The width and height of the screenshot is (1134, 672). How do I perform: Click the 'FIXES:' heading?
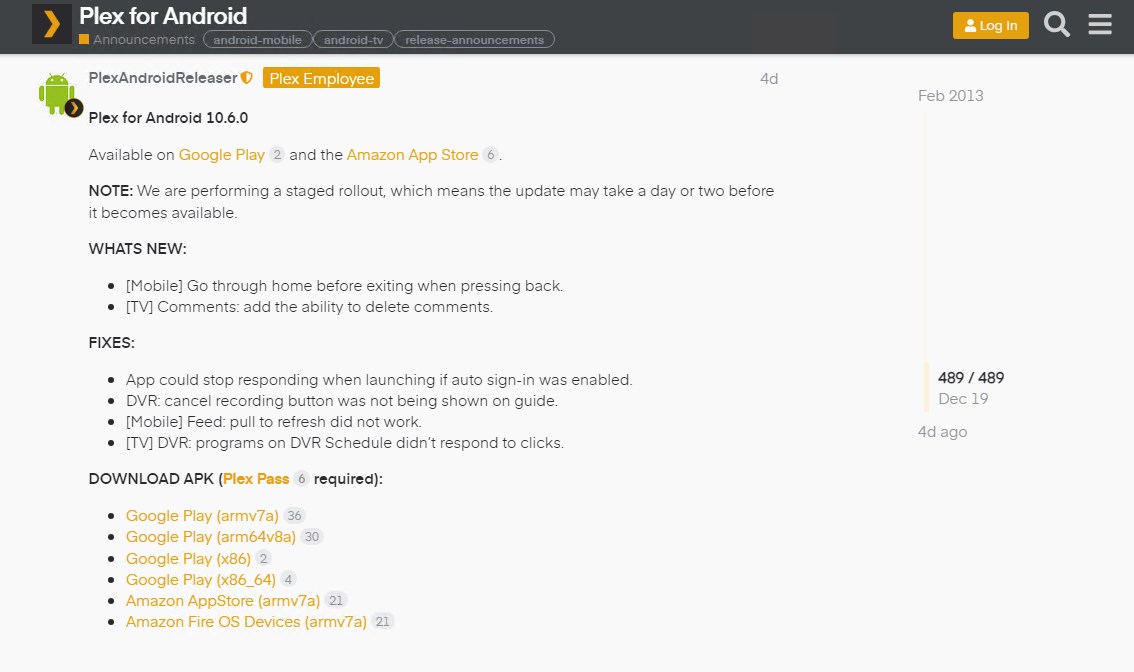pos(111,343)
